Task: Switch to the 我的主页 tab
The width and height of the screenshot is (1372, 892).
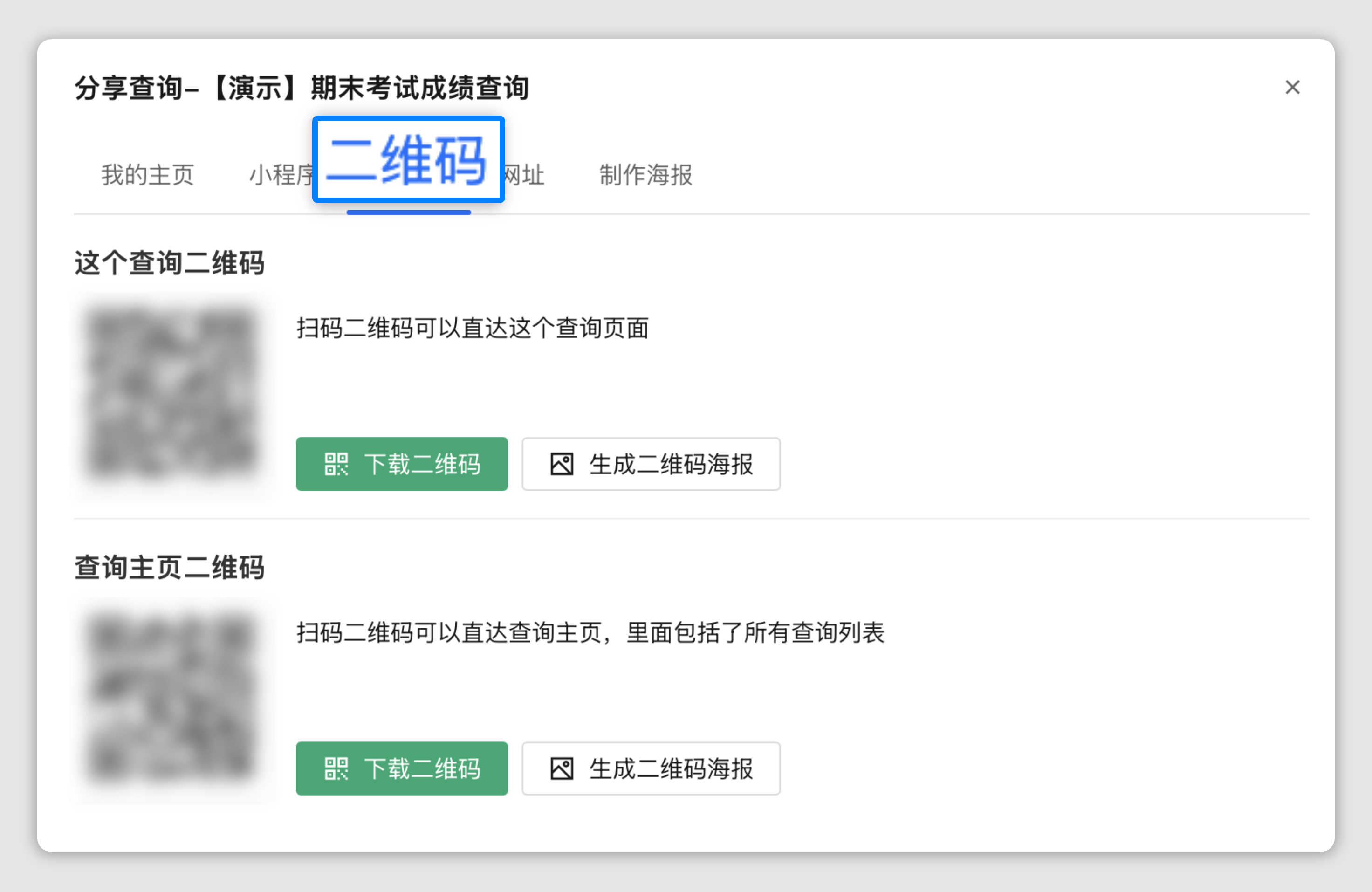Action: click(x=148, y=175)
